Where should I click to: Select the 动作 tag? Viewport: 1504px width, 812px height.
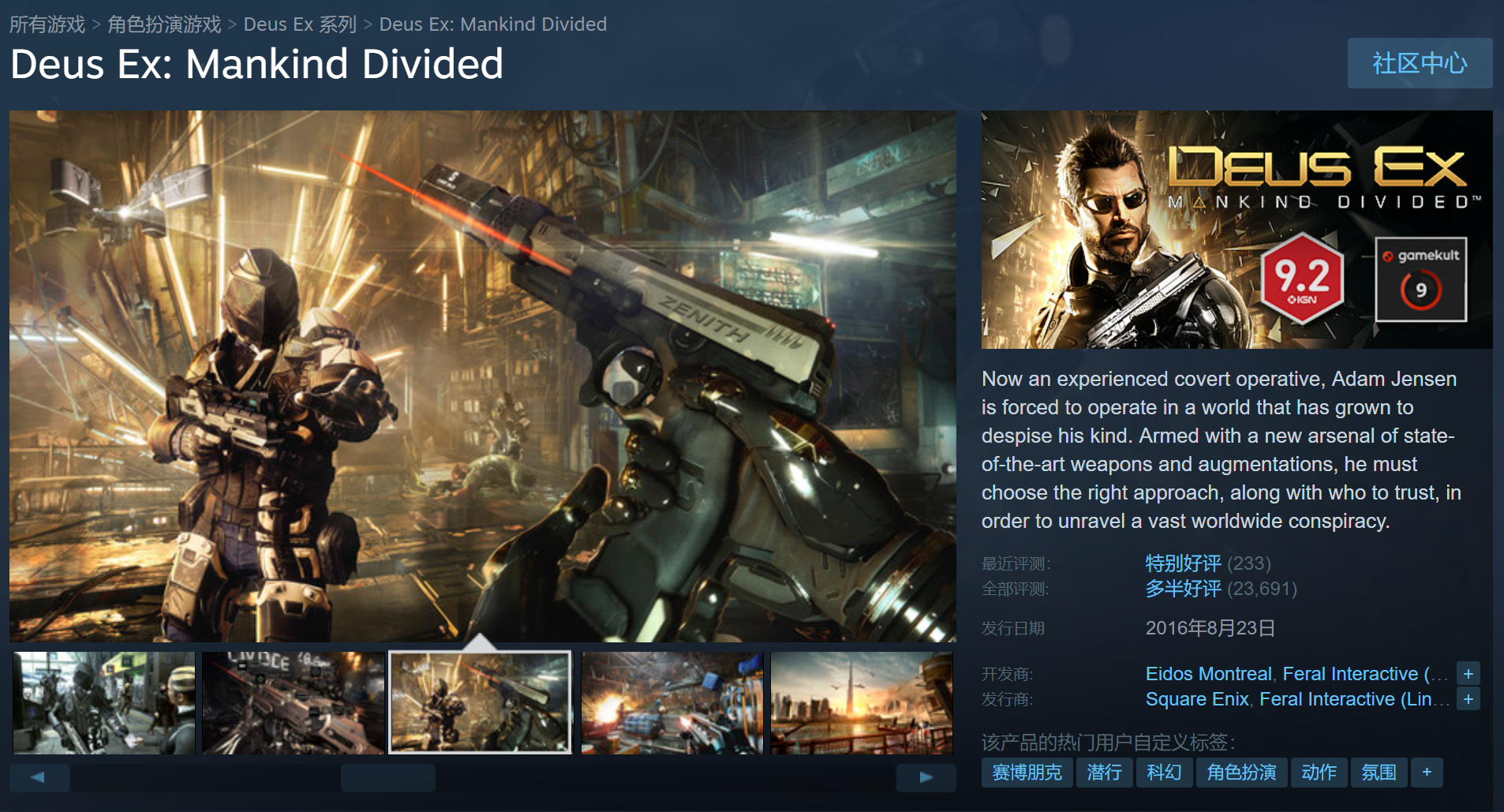point(1319,772)
